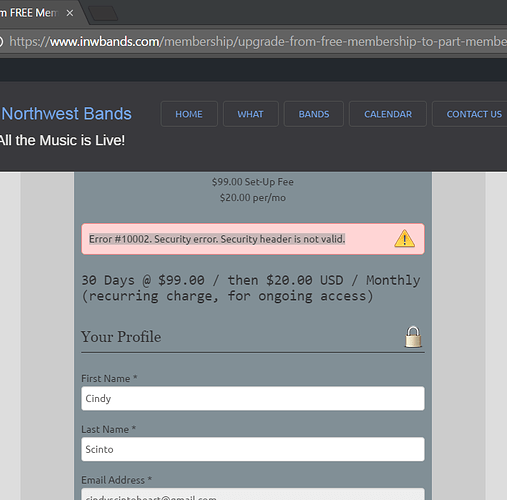Click the All the Music is Live tagline
The height and width of the screenshot is (500, 507).
tap(62, 140)
